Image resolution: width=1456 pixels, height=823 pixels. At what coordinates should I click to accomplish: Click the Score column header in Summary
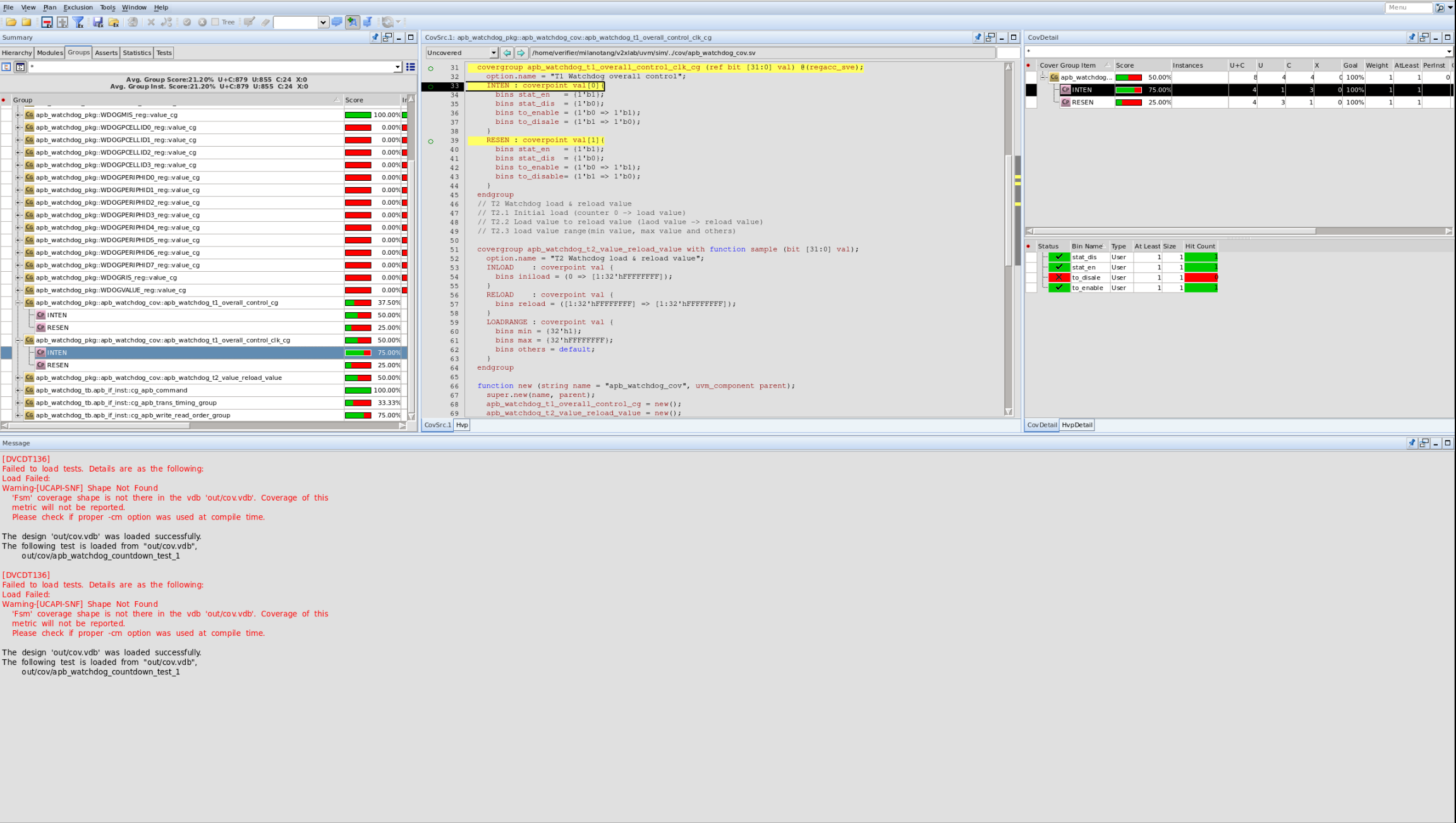354,100
